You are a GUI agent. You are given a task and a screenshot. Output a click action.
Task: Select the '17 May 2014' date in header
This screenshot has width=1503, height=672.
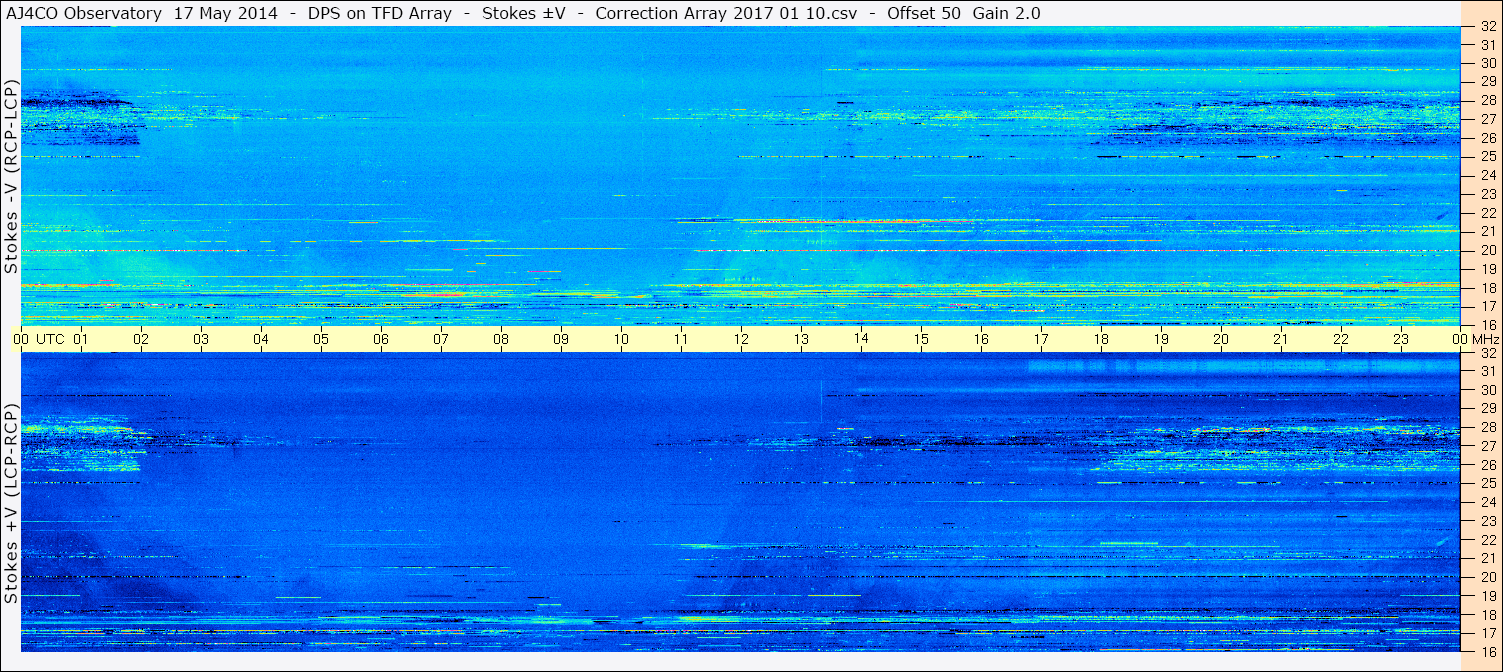click(x=225, y=13)
